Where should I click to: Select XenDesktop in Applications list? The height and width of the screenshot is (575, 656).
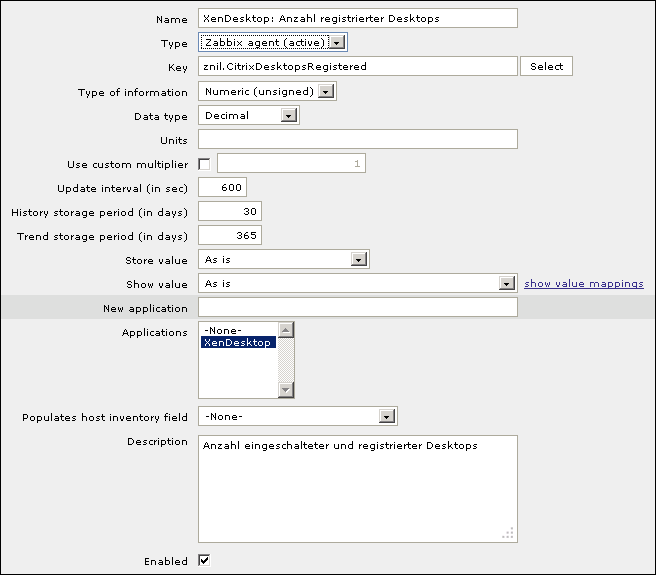click(x=237, y=343)
